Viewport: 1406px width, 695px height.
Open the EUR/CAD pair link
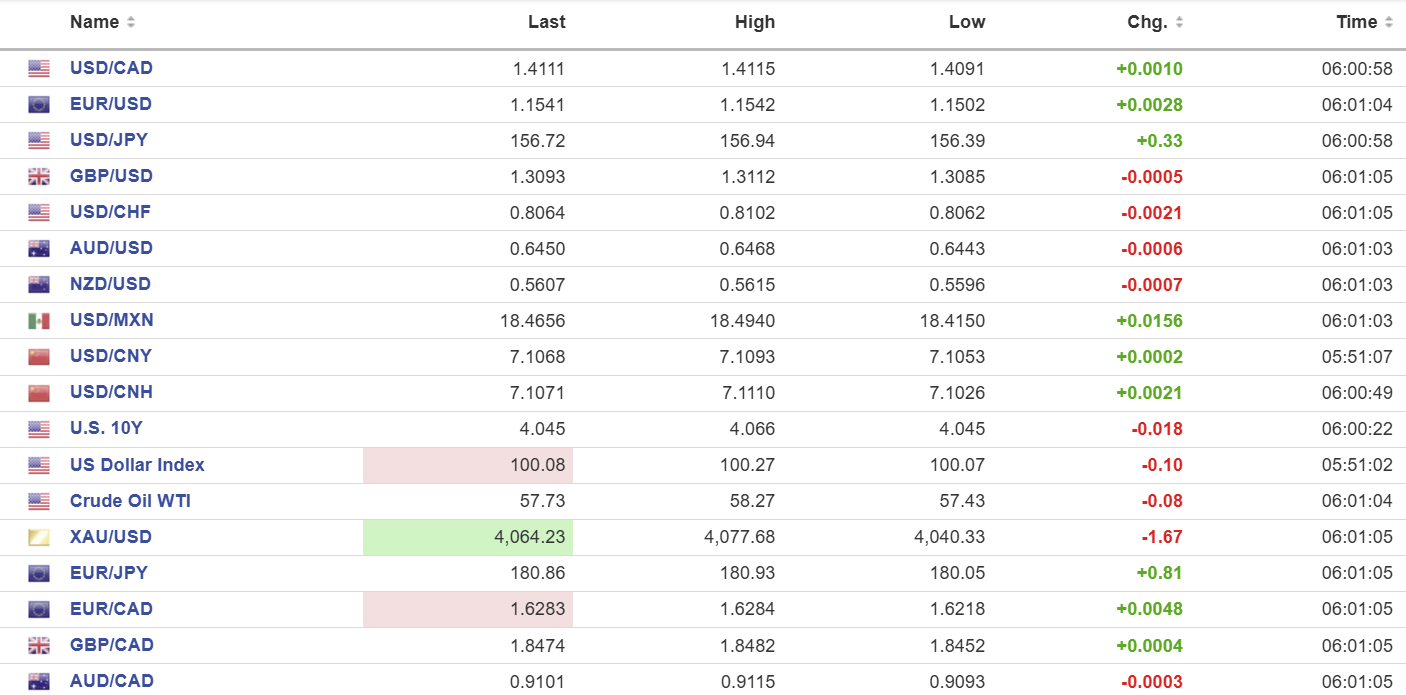click(x=111, y=609)
